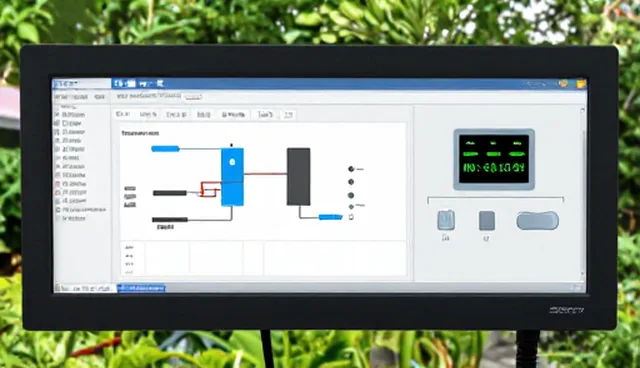Click the rounded power-style button below the display
Viewport: 640px width, 368px height.
coord(446,220)
